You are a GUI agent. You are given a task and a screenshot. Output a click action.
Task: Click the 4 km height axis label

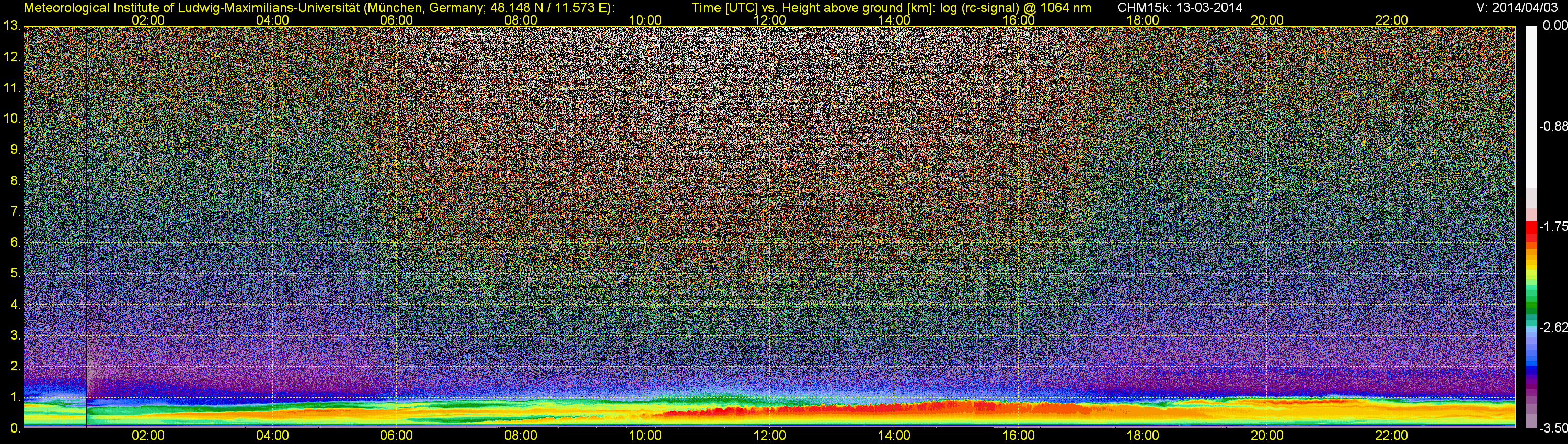click(x=15, y=305)
